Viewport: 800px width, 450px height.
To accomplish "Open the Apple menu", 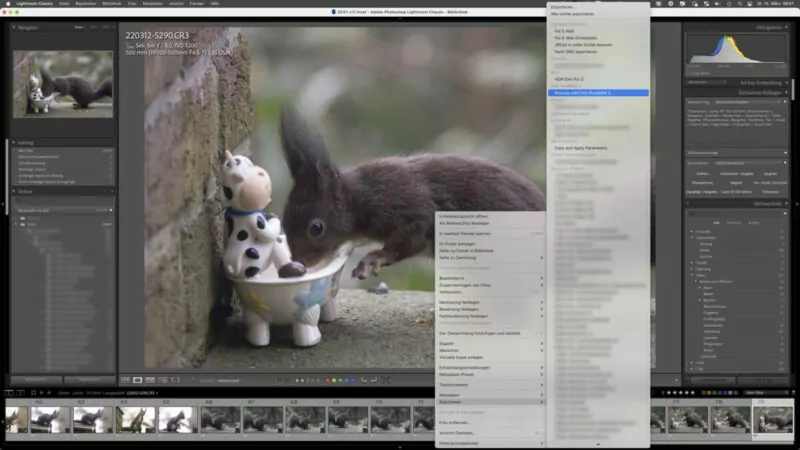I will coord(8,4).
